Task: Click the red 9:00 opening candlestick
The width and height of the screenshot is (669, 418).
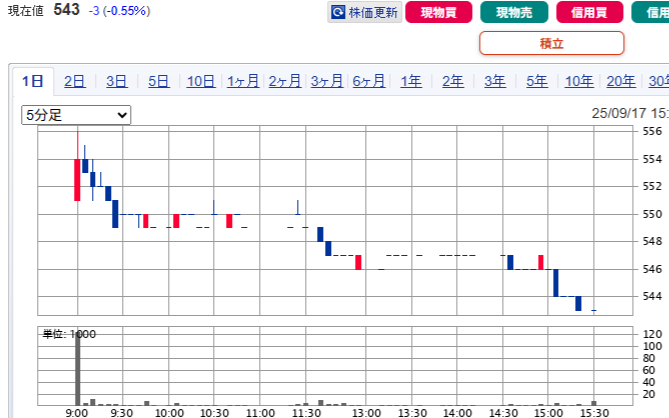Action: 77,180
